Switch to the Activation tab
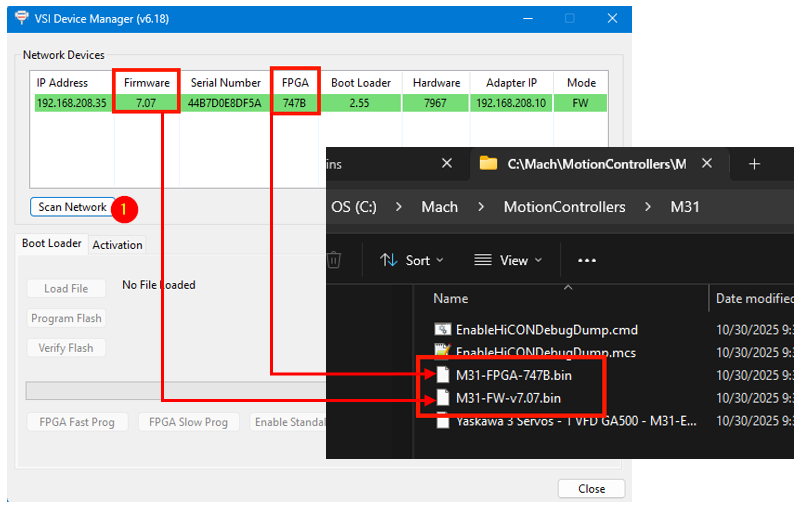This screenshot has height=509, width=807. pos(118,245)
